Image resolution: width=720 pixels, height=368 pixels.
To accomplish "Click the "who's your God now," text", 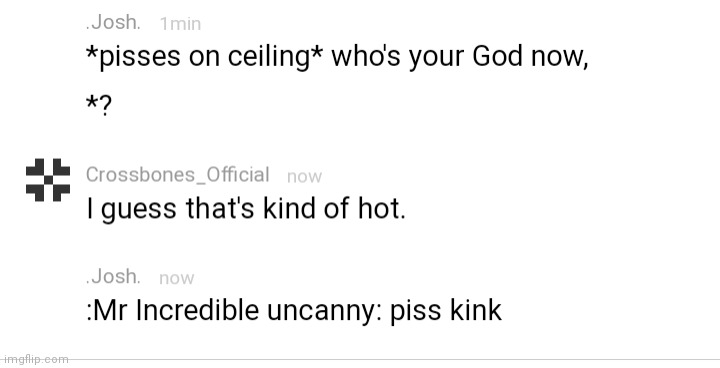I will click(460, 57).
